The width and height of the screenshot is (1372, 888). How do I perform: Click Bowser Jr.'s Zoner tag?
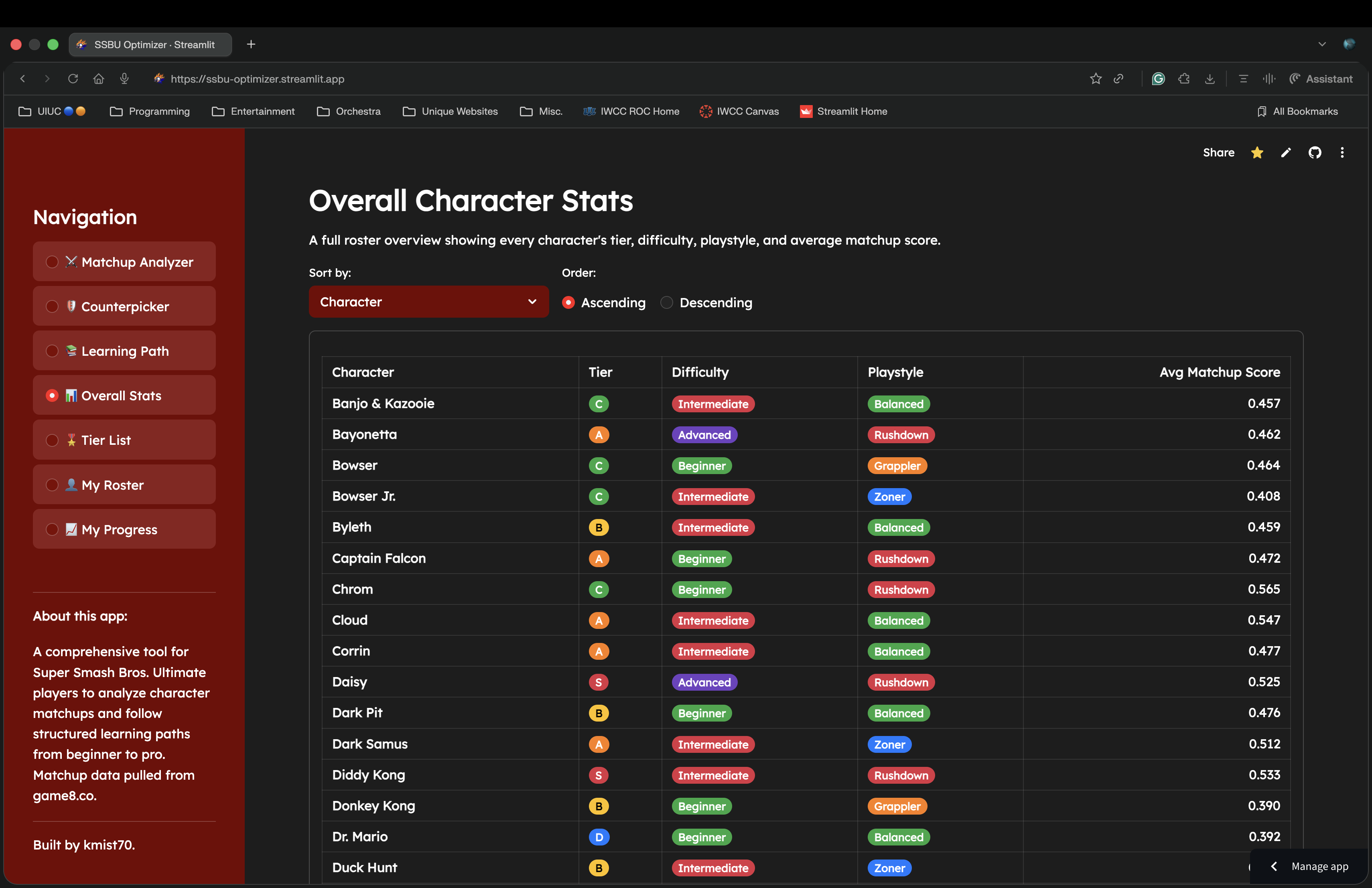pyautogui.click(x=889, y=497)
